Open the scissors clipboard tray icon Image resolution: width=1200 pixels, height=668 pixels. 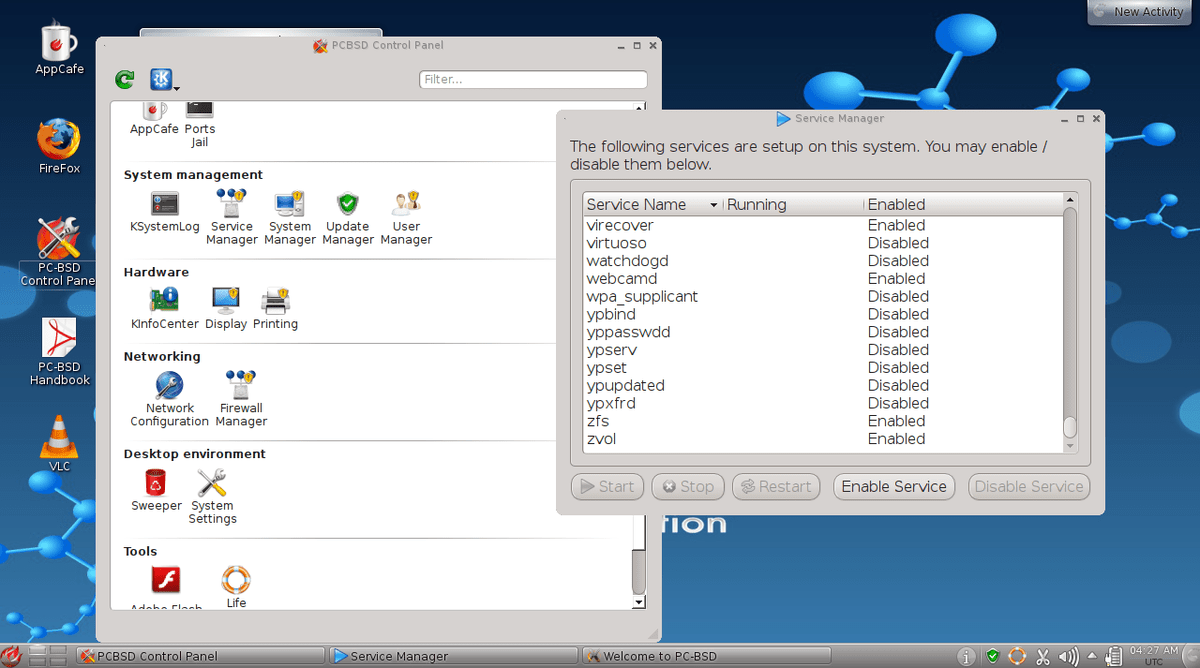click(x=1043, y=657)
